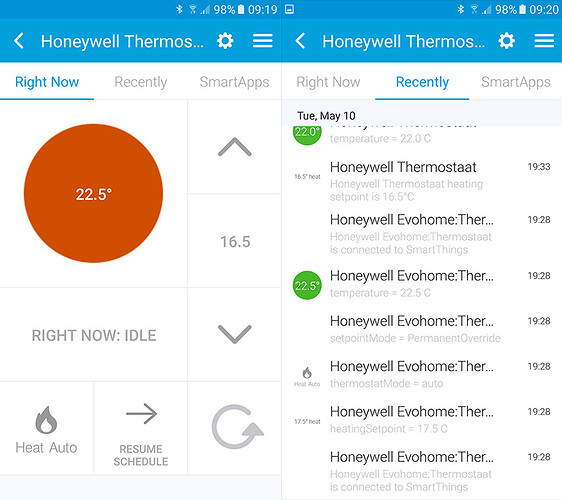The height and width of the screenshot is (500, 562).
Task: Tap the refresh circular arrow tile
Action: click(235, 428)
